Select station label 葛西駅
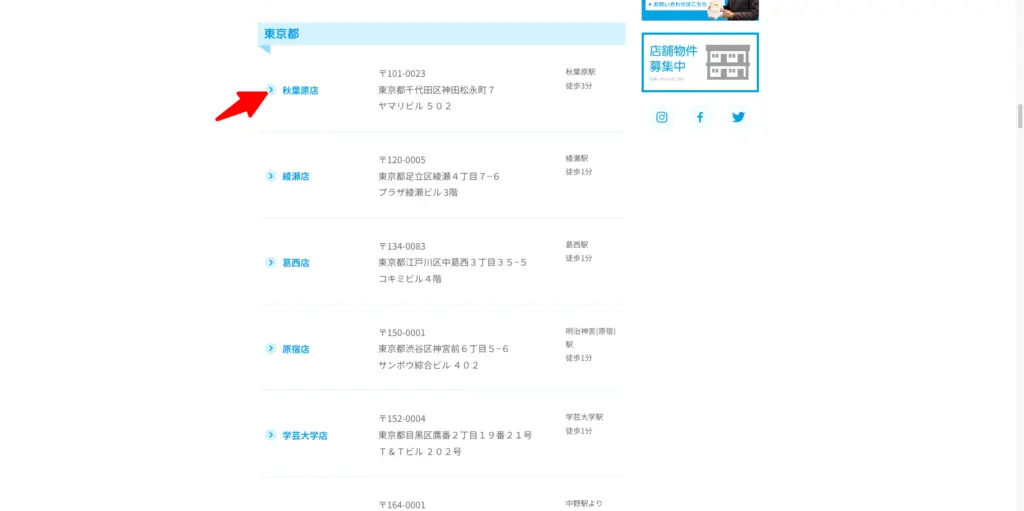This screenshot has width=1024, height=511. point(577,244)
